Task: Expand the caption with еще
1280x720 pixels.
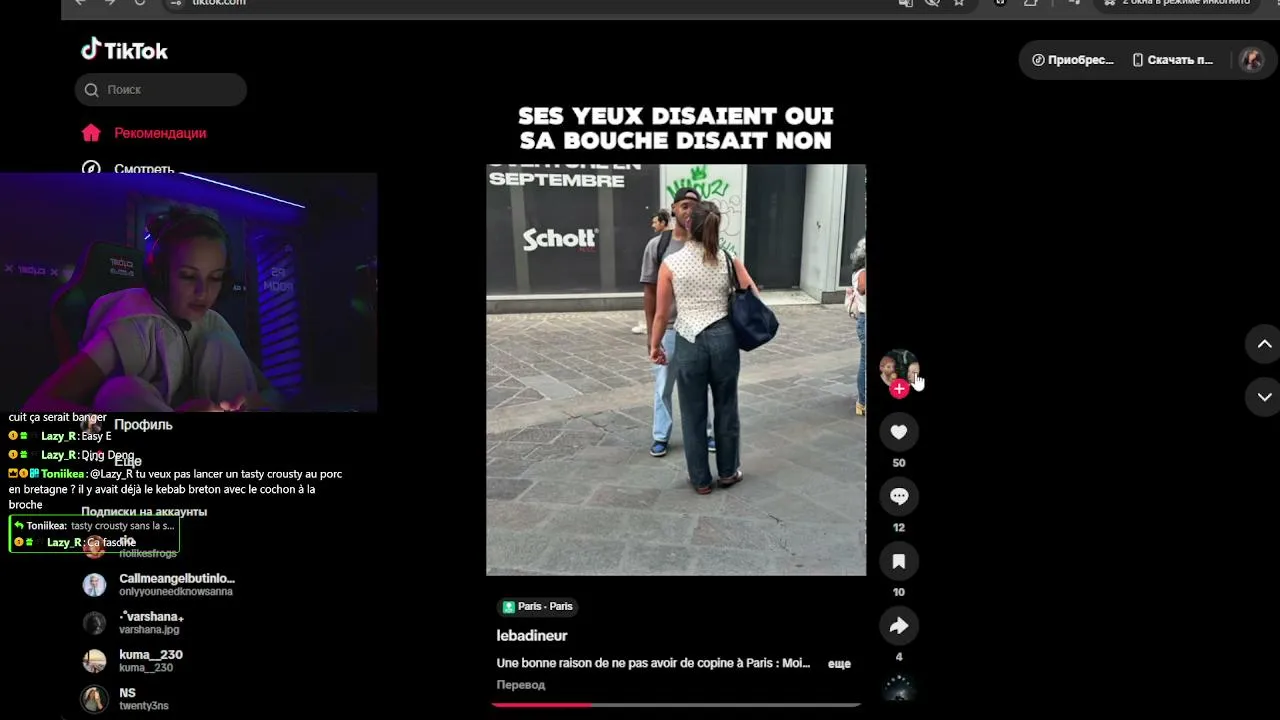Action: coord(839,663)
